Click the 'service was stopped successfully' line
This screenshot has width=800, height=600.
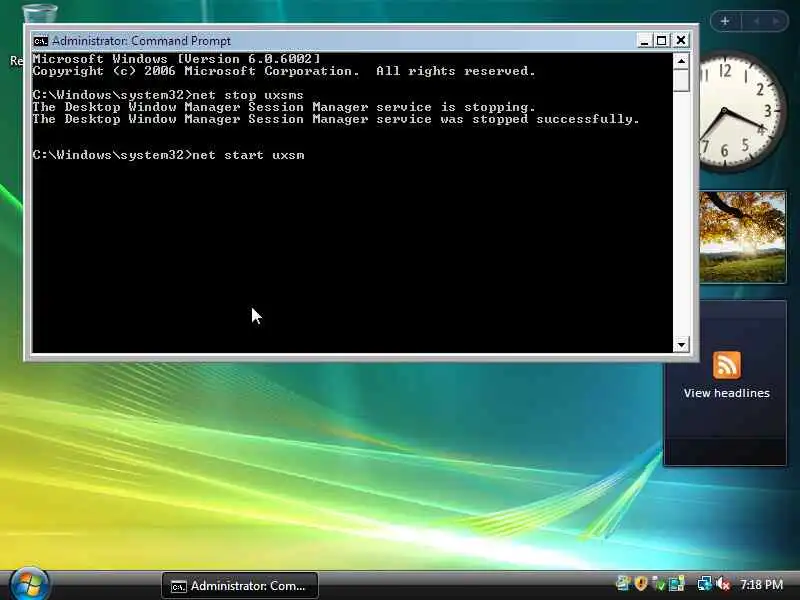pos(336,119)
